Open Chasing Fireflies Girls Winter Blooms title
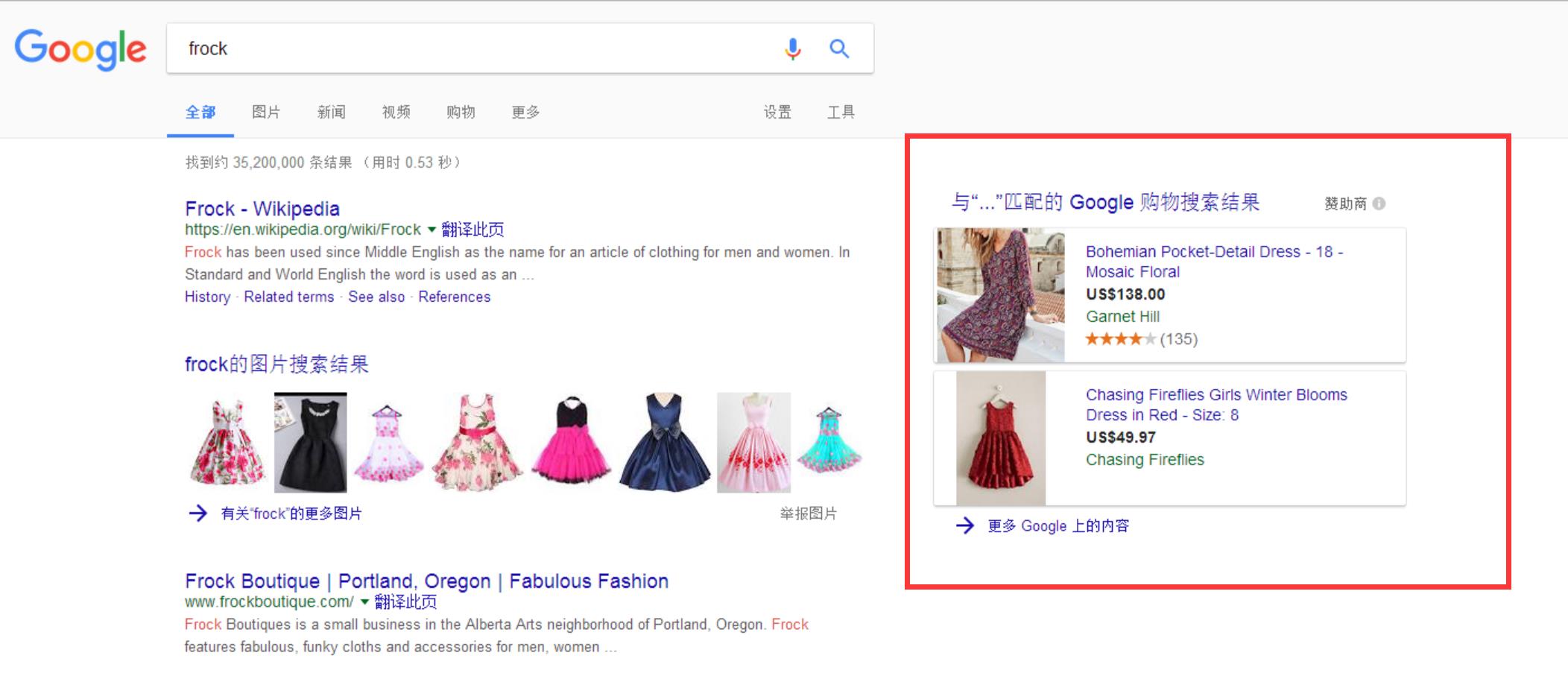 pos(1216,405)
